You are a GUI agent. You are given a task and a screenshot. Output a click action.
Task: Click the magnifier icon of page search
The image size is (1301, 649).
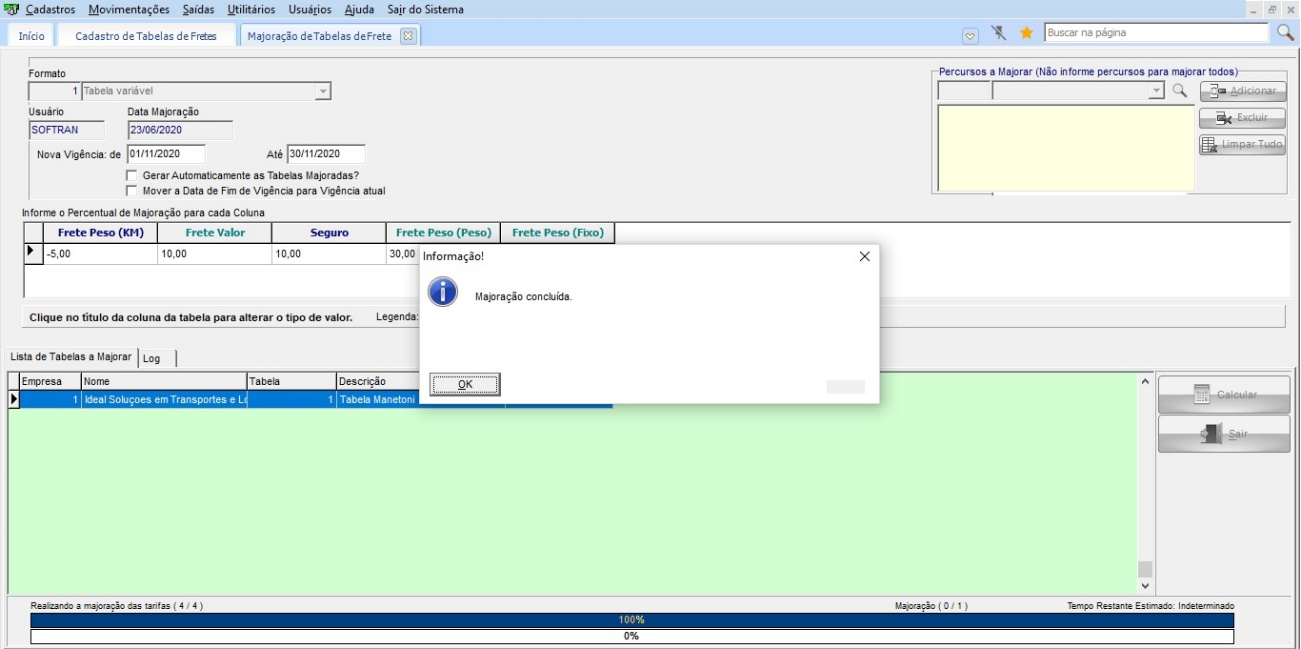click(x=1286, y=33)
